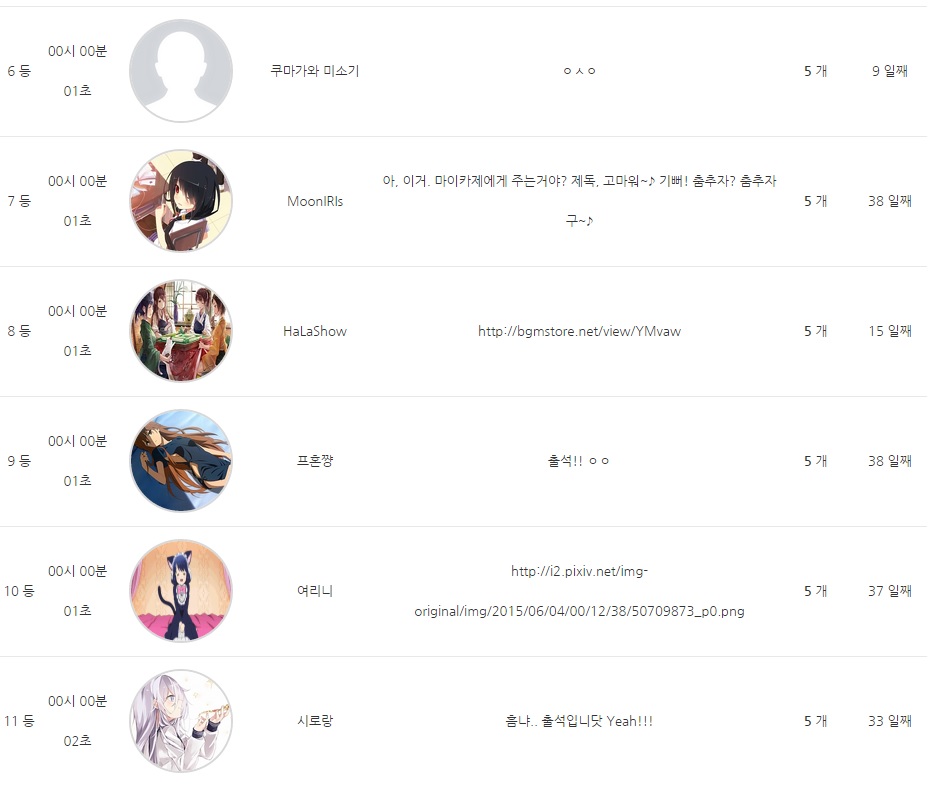The width and height of the screenshot is (929, 786).
Task: Click username 시로랑
Action: [x=315, y=721]
